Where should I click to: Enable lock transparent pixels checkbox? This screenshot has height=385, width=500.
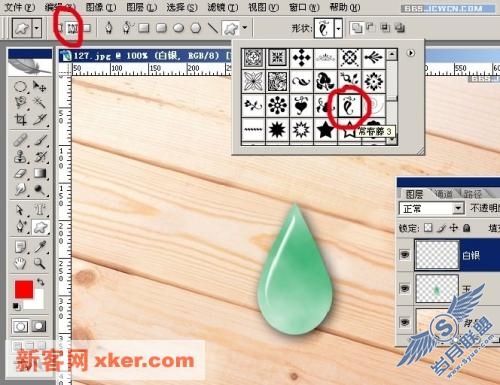click(428, 228)
